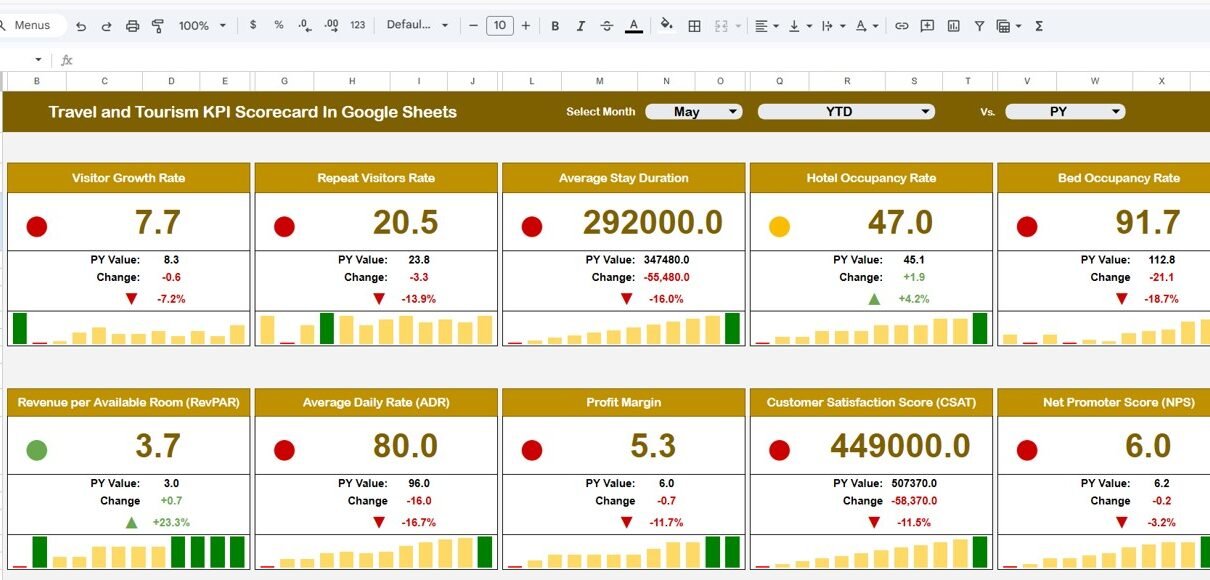Select the paint format tool
This screenshot has height=580, width=1210.
click(x=156, y=26)
